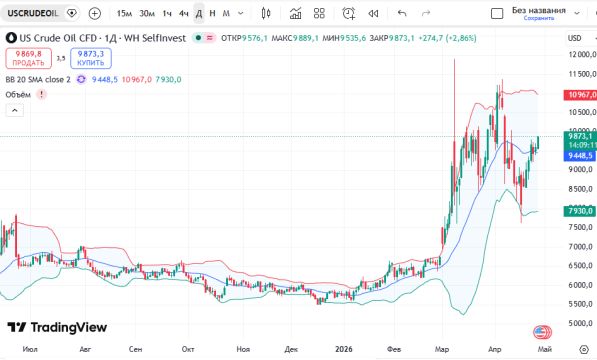Click the ПРОДАТЬ 9869,8 button
Viewport: 597px width, 360px height.
click(x=29, y=58)
